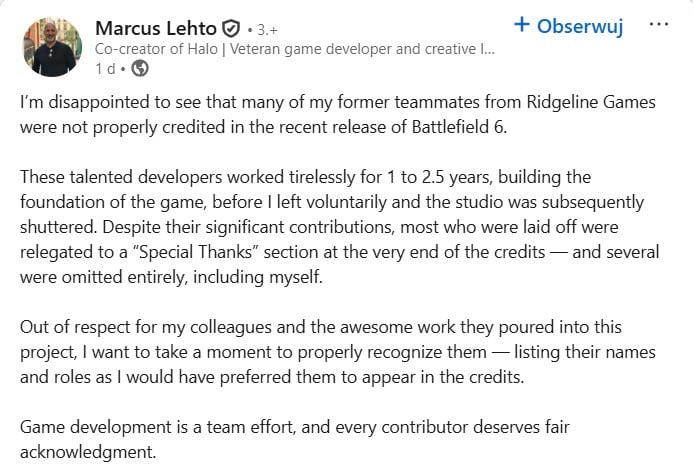Click the Marcus Lehto author name
The image size is (693, 475).
point(154,28)
